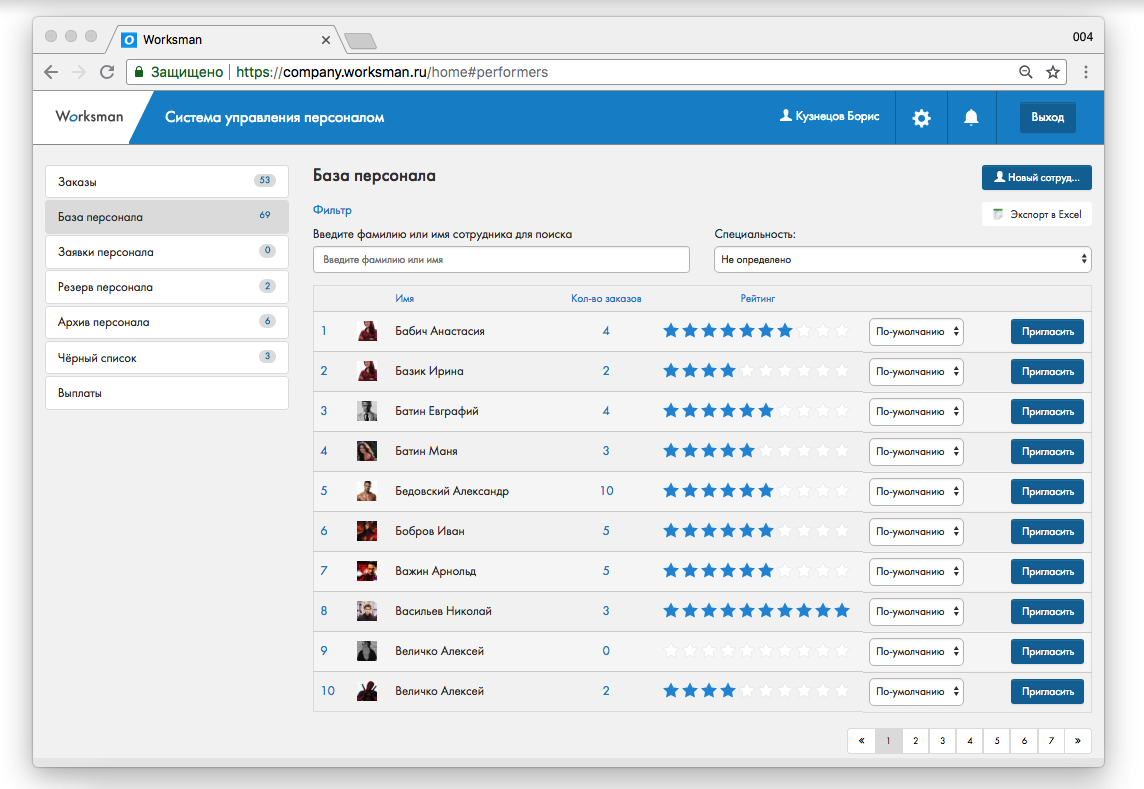
Task: Open Chrome three-dot menu
Action: tap(1086, 72)
